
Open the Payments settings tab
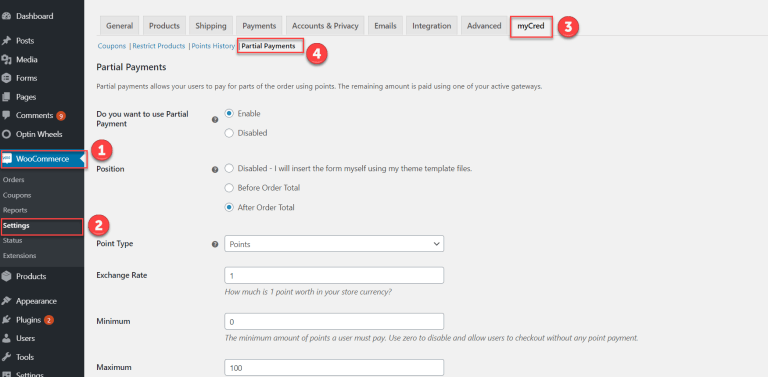pos(259,26)
